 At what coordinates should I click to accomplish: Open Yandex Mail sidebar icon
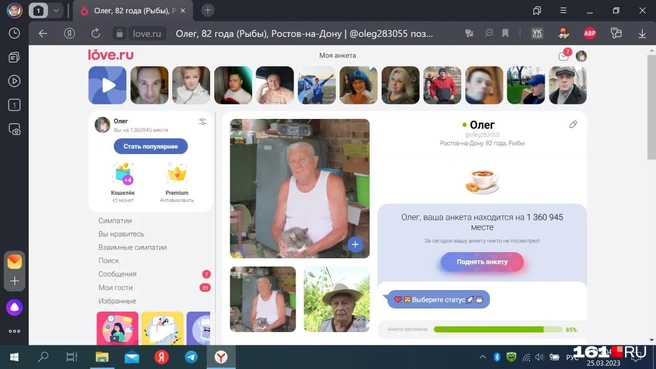pos(14,262)
